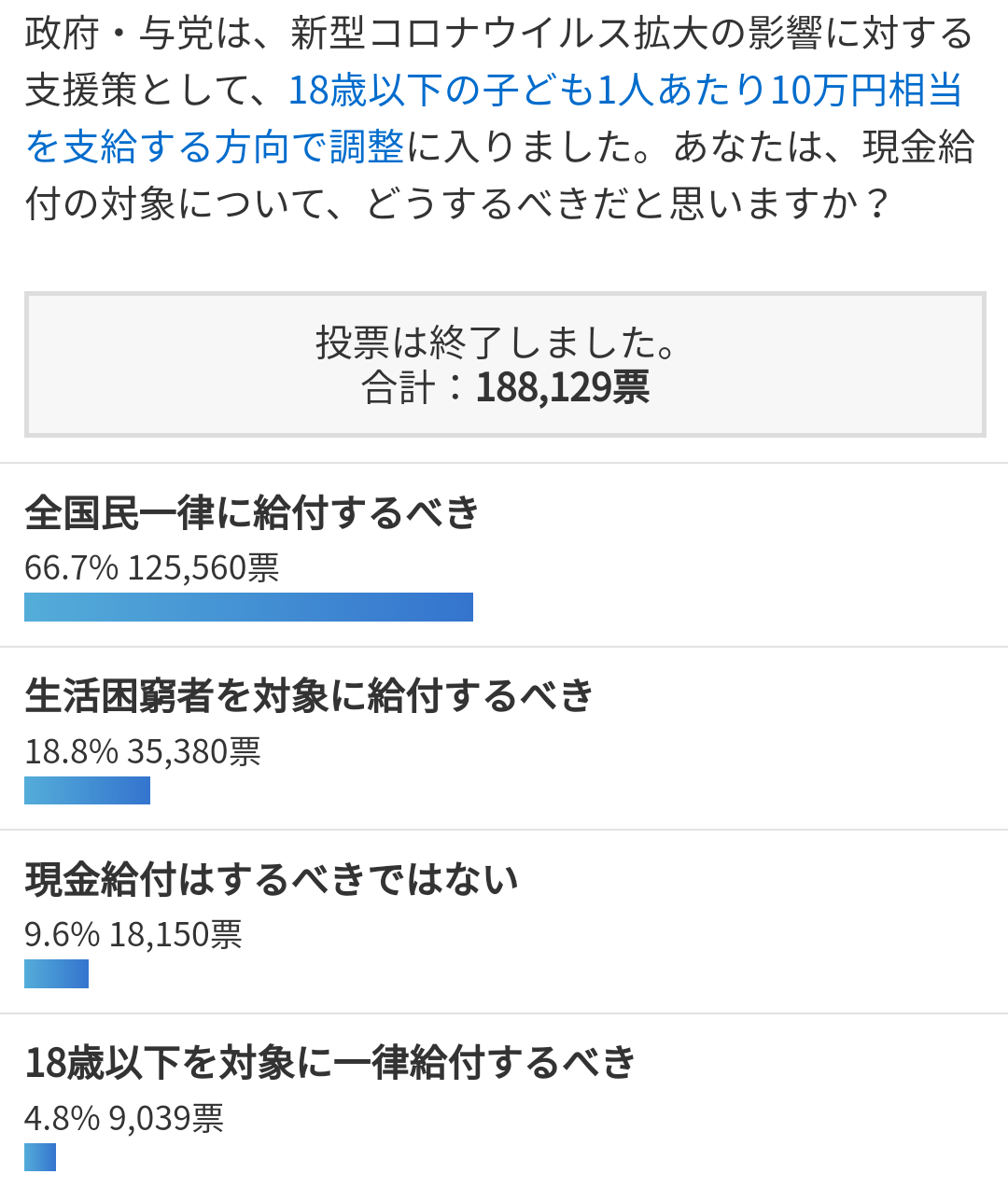
Task: Click the progress bar for the 9.6% result
Action: point(56,973)
